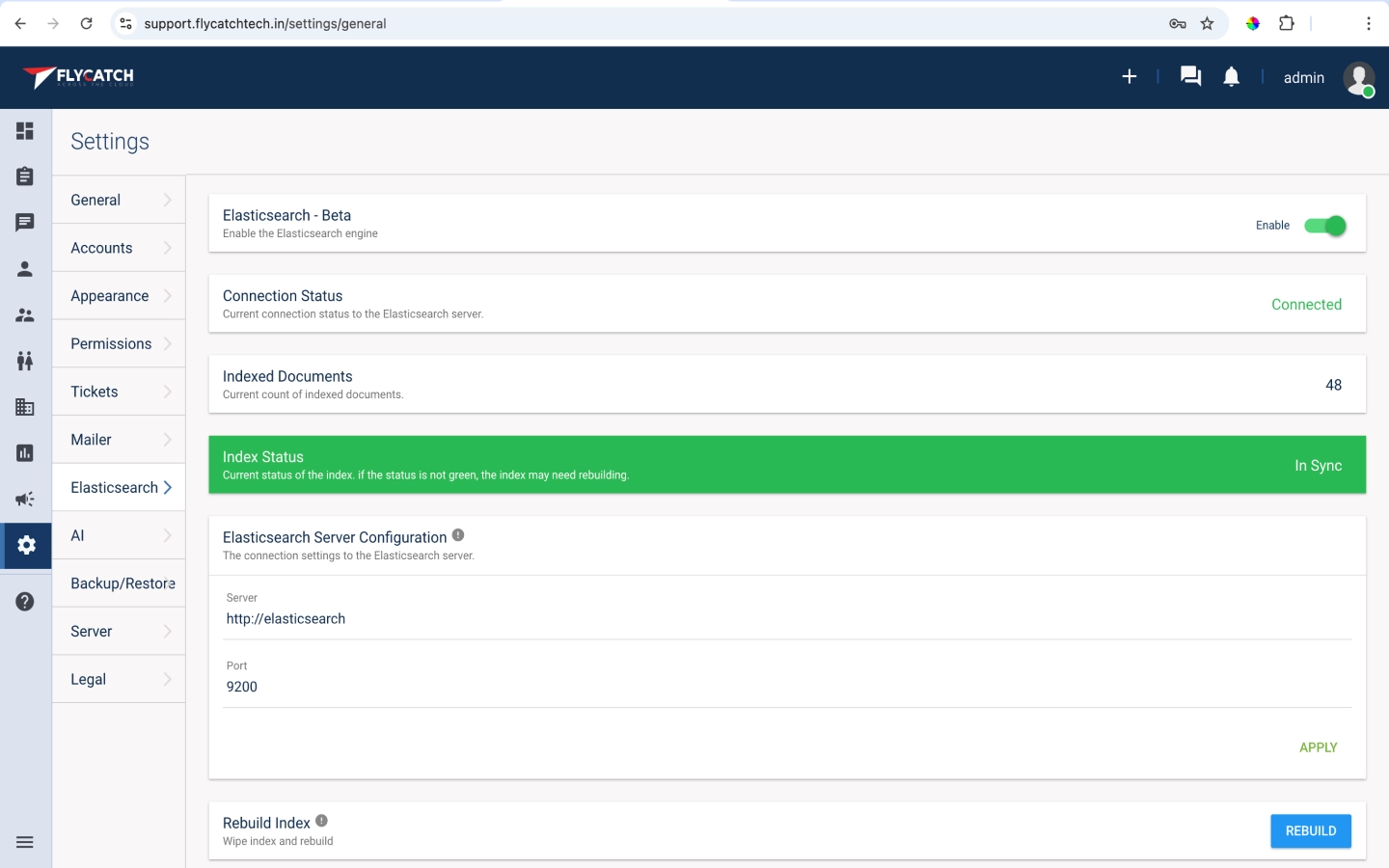Show info for Elasticsearch Server Configuration
The width and height of the screenshot is (1389, 868).
458,535
